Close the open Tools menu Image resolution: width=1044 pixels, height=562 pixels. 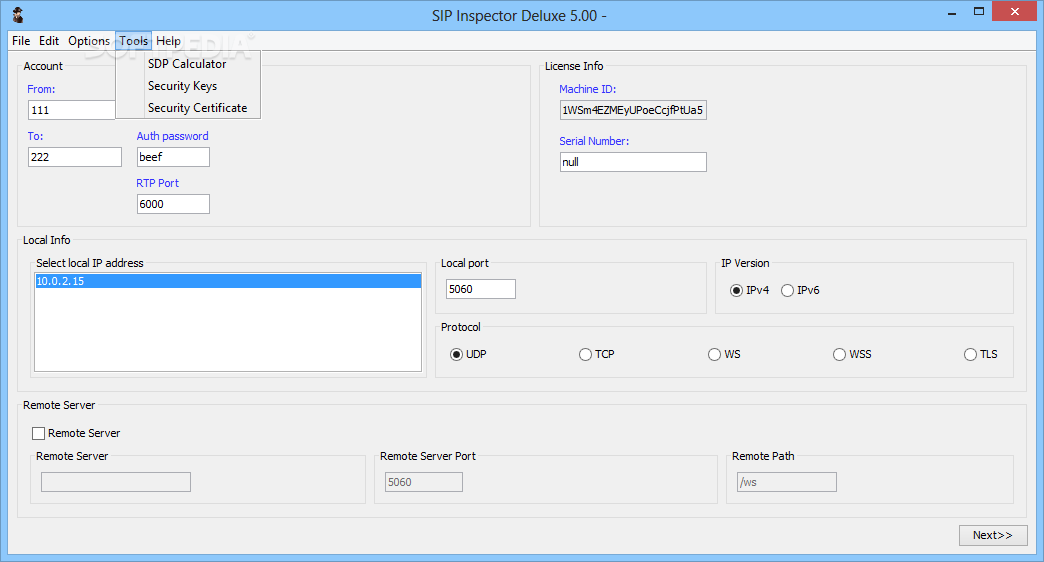tap(133, 41)
